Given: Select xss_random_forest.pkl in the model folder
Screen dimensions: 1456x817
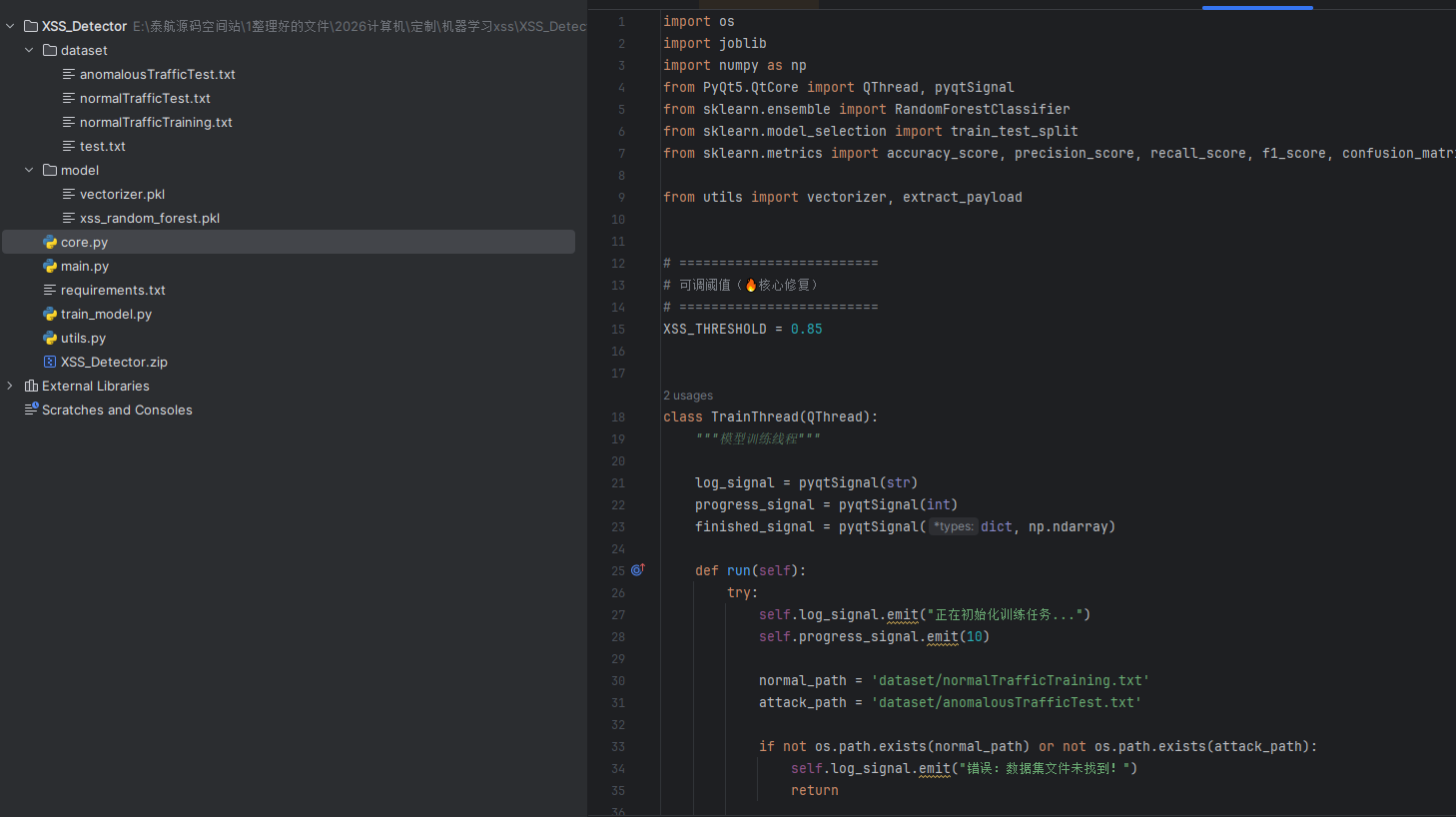Looking at the screenshot, I should (x=150, y=218).
